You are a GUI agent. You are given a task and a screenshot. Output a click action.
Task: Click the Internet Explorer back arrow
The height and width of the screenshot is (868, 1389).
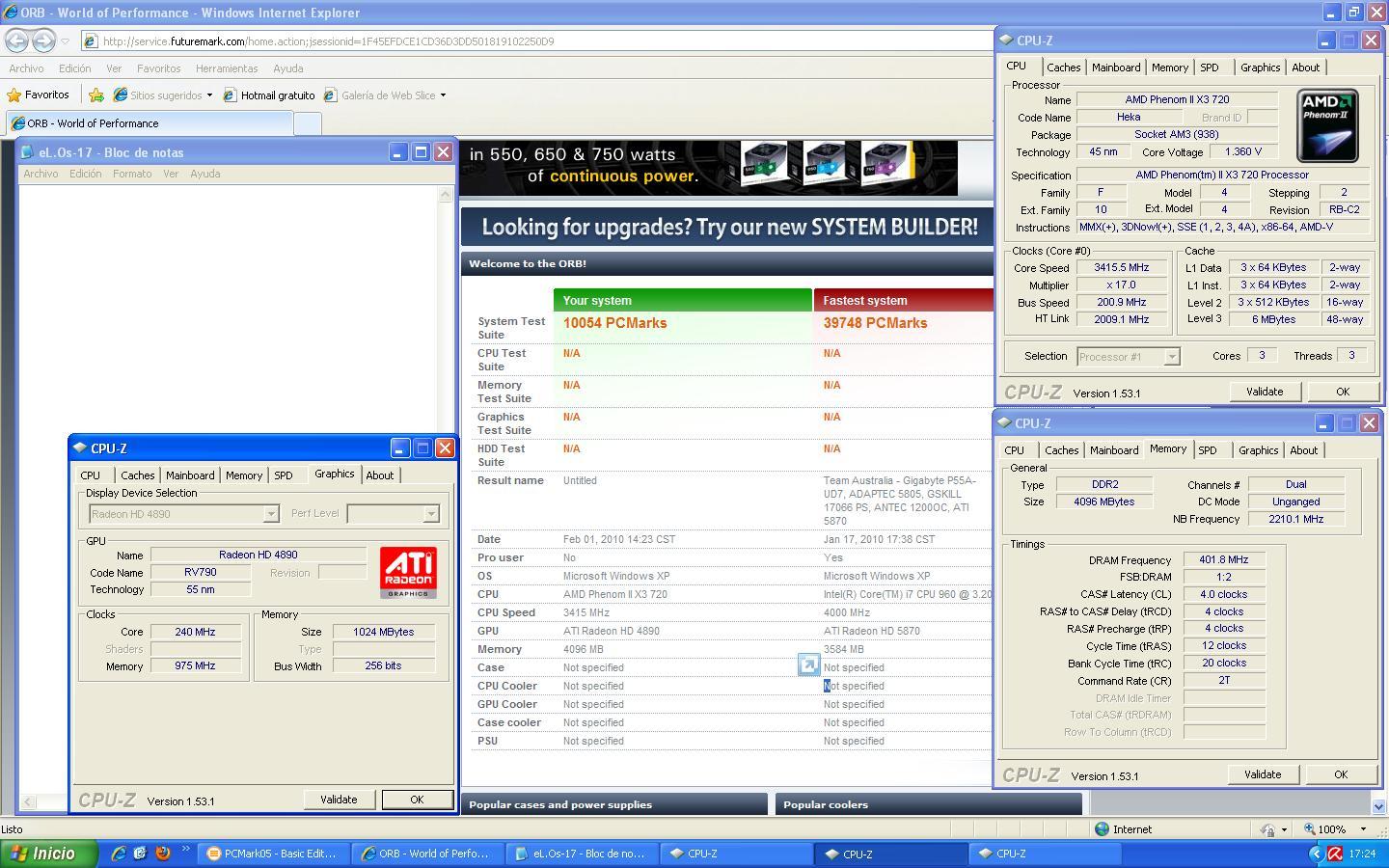click(16, 41)
